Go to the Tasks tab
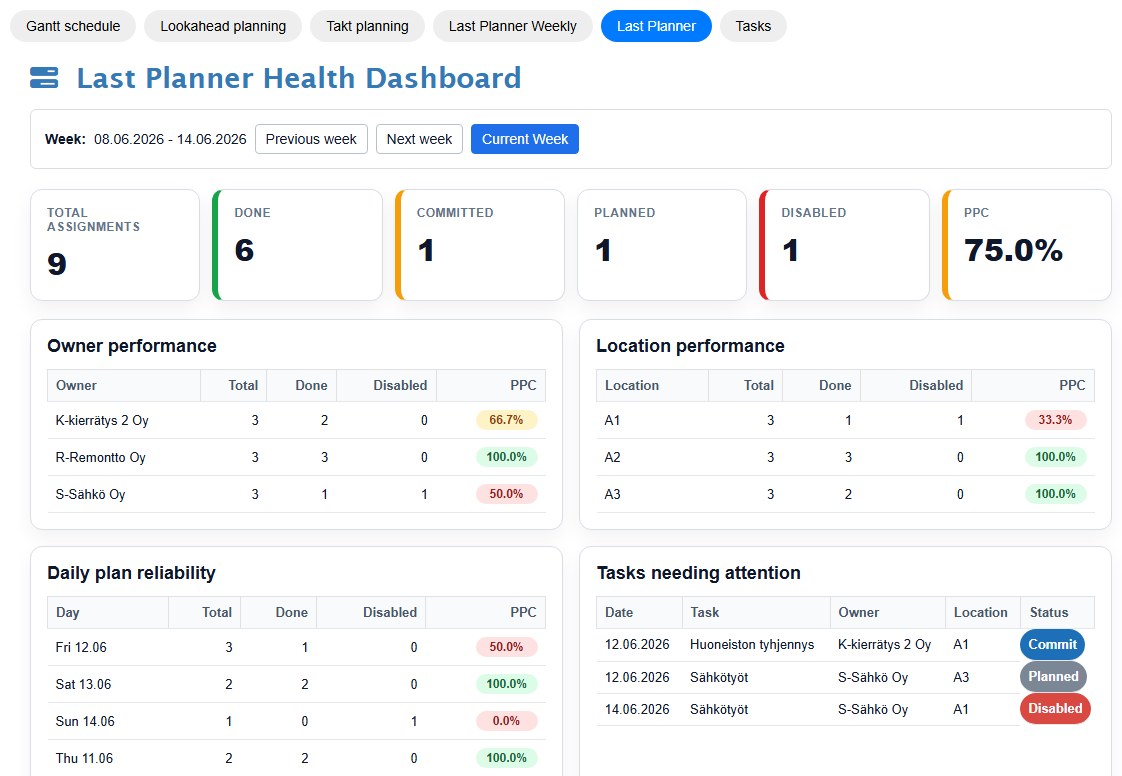This screenshot has height=776, width=1122. point(753,26)
